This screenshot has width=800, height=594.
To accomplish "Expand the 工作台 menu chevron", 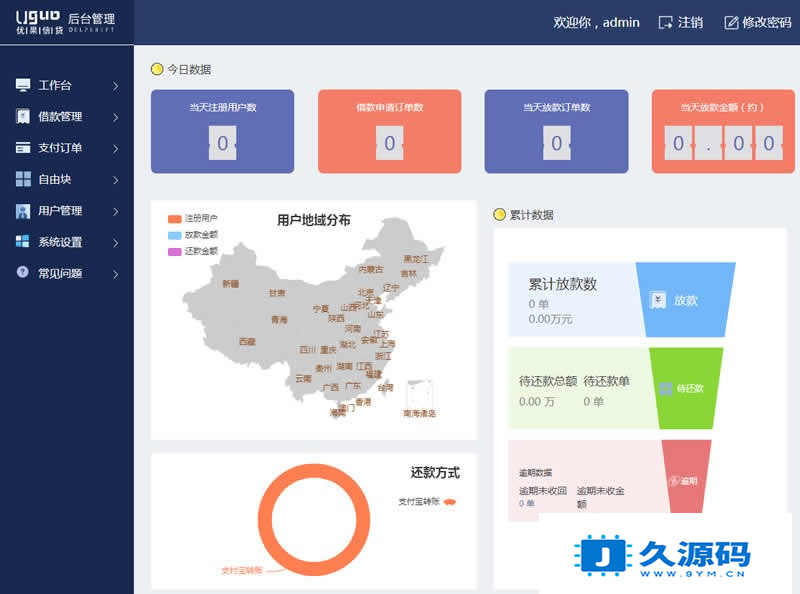I will [116, 86].
